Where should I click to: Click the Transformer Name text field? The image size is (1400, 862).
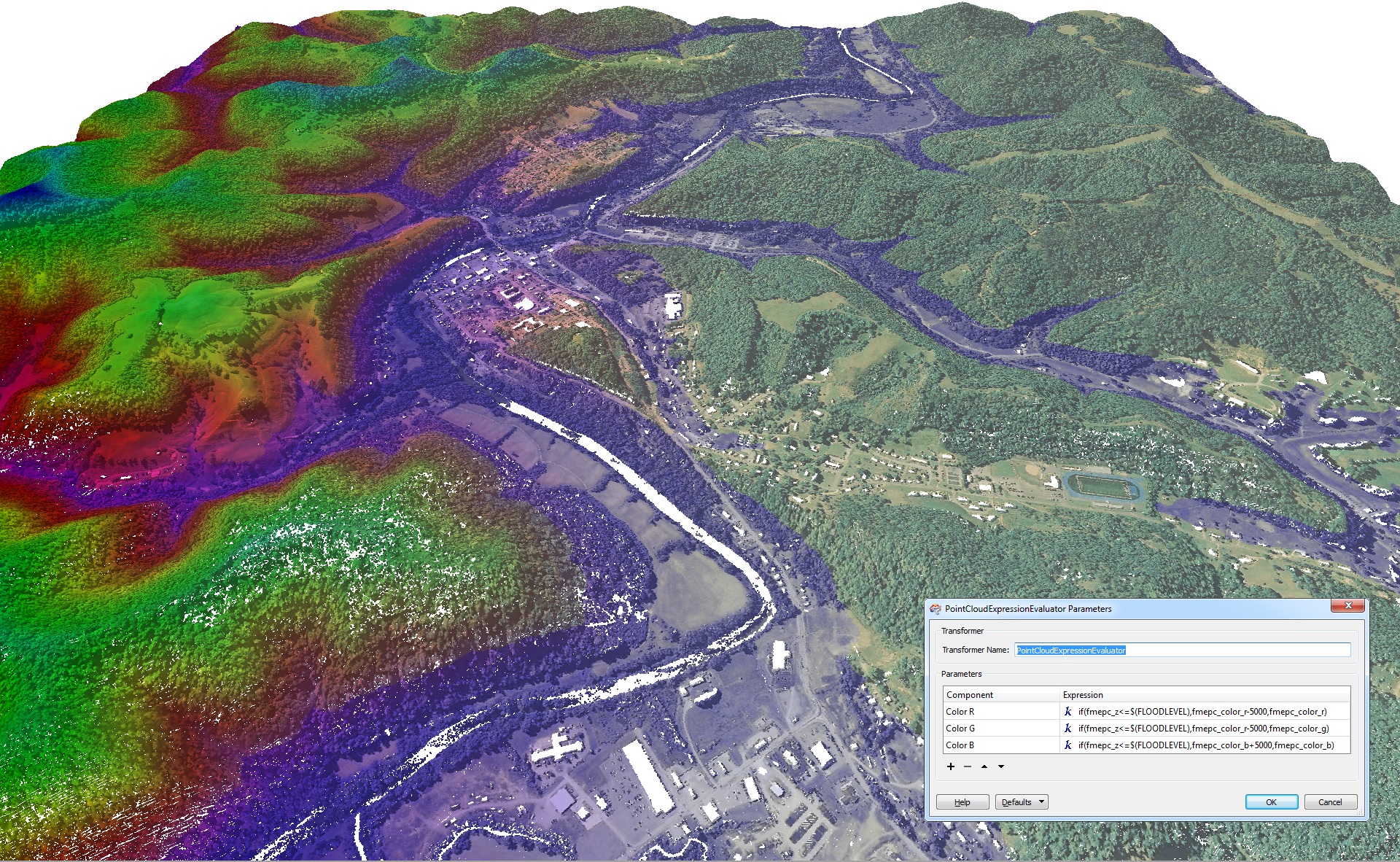pos(1181,650)
